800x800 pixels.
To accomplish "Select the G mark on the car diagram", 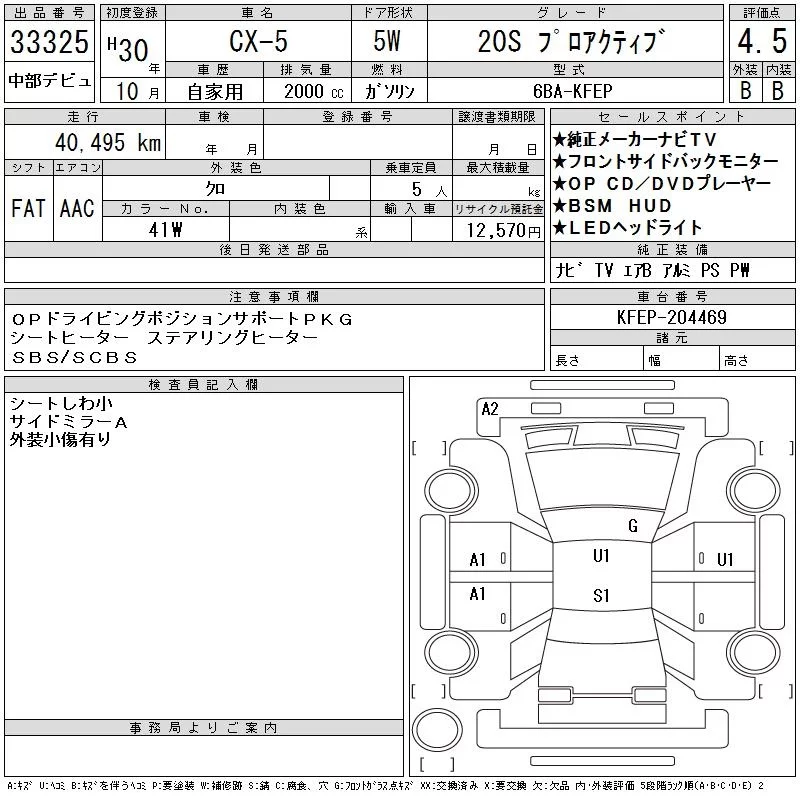I will pyautogui.click(x=633, y=526).
